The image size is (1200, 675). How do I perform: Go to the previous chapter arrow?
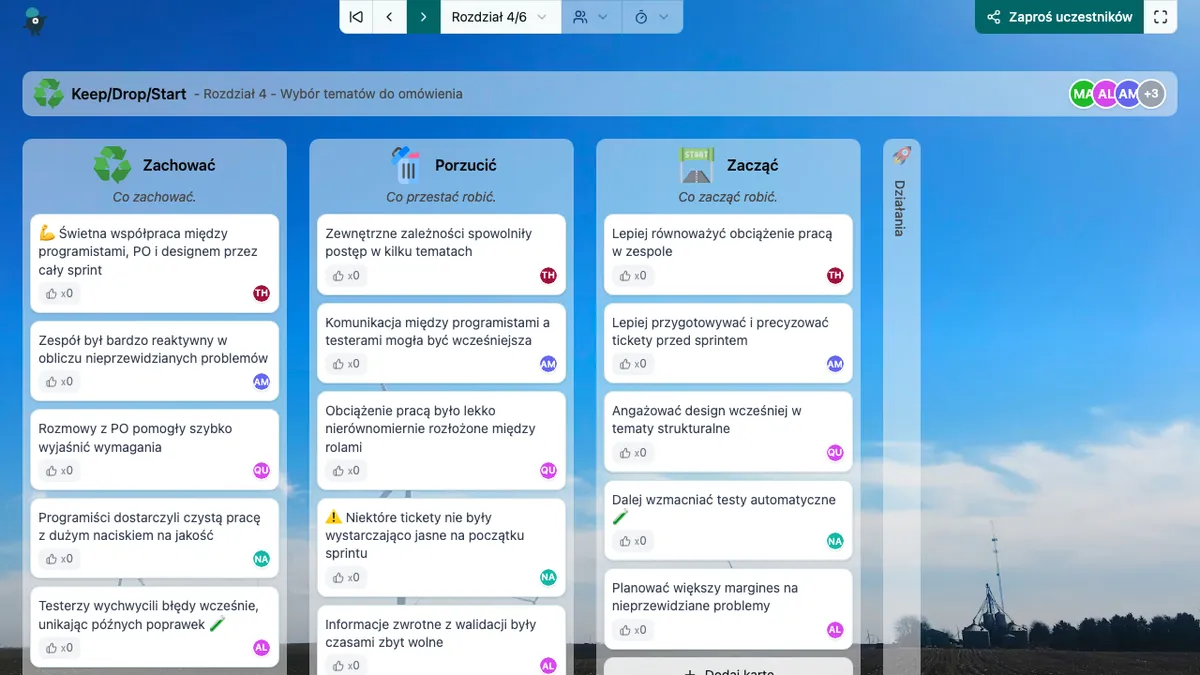point(390,17)
